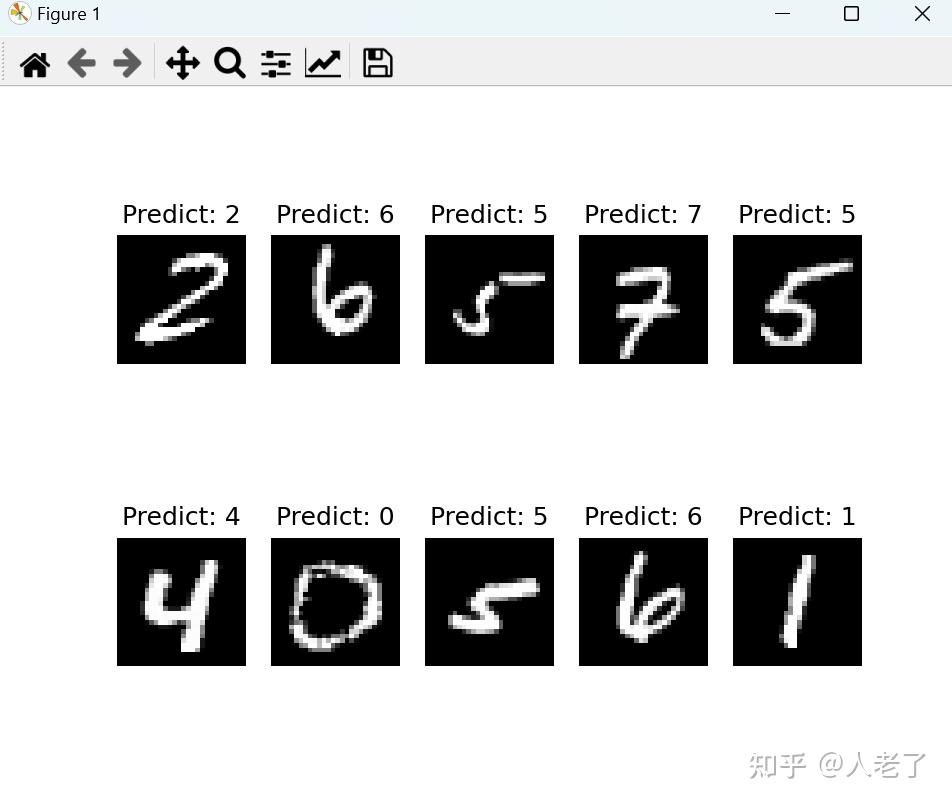Click the handwritten 7 digit image
This screenshot has width=952, height=804.
tap(643, 299)
